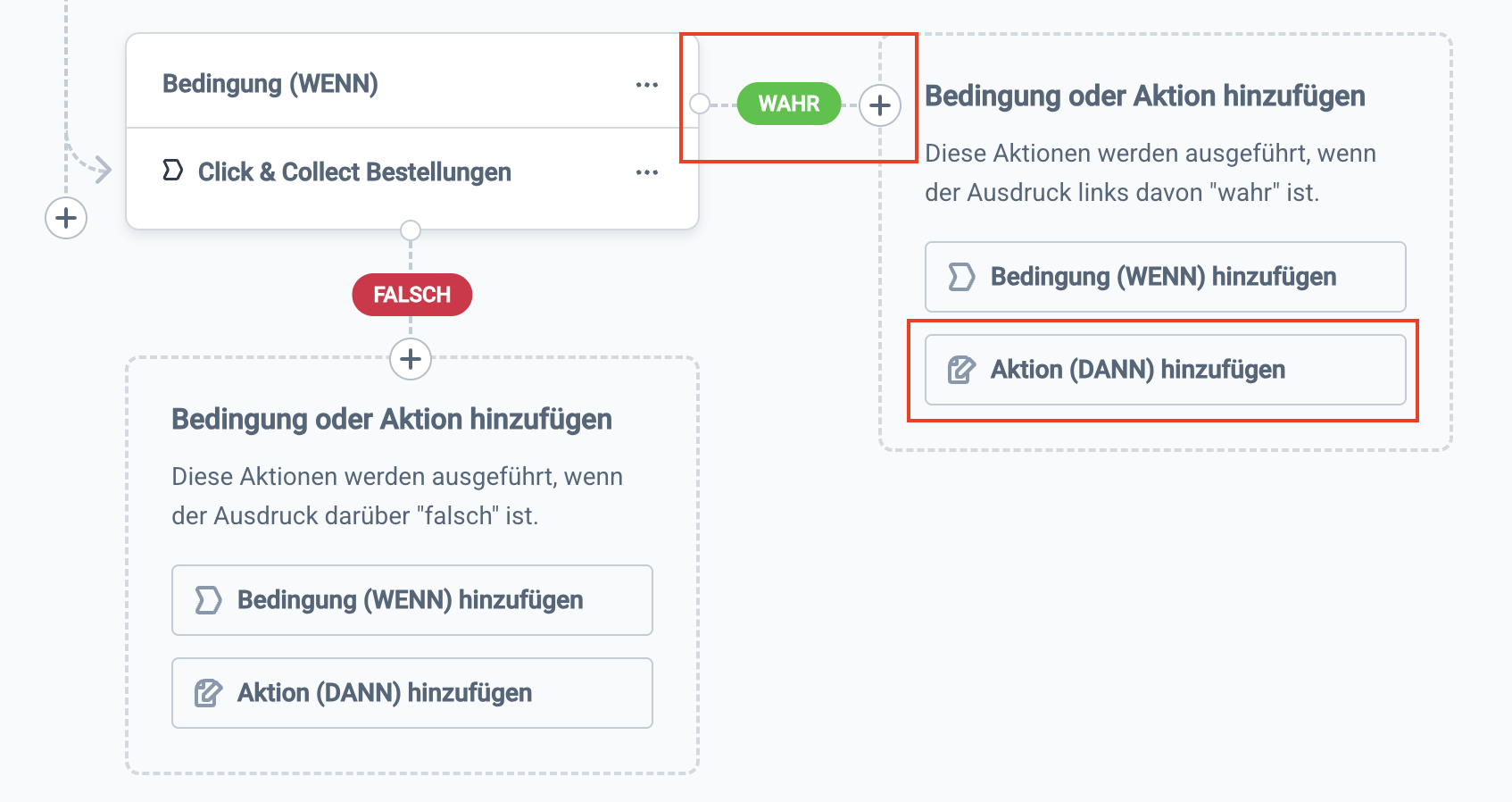Open the Bedingung (WENN) three-dot menu
The image size is (1512, 802).
(646, 85)
